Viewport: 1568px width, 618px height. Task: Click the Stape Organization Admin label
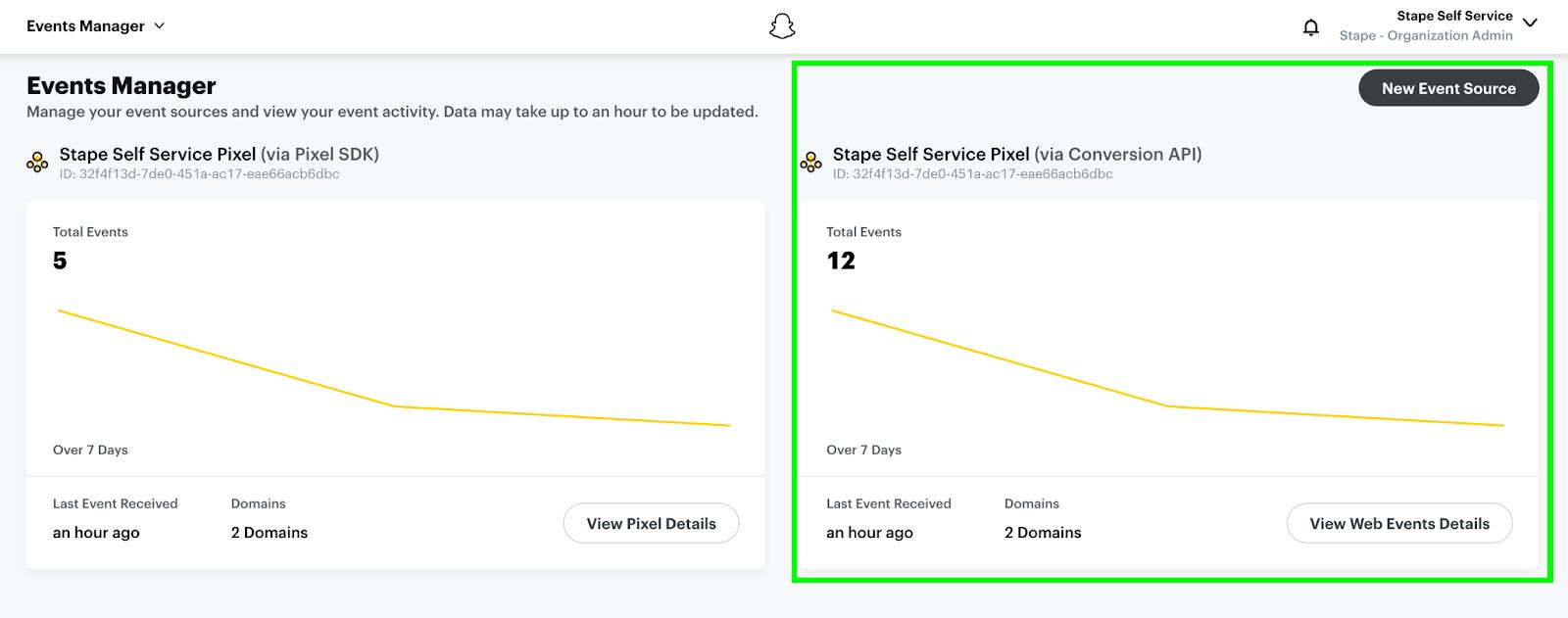click(x=1426, y=35)
